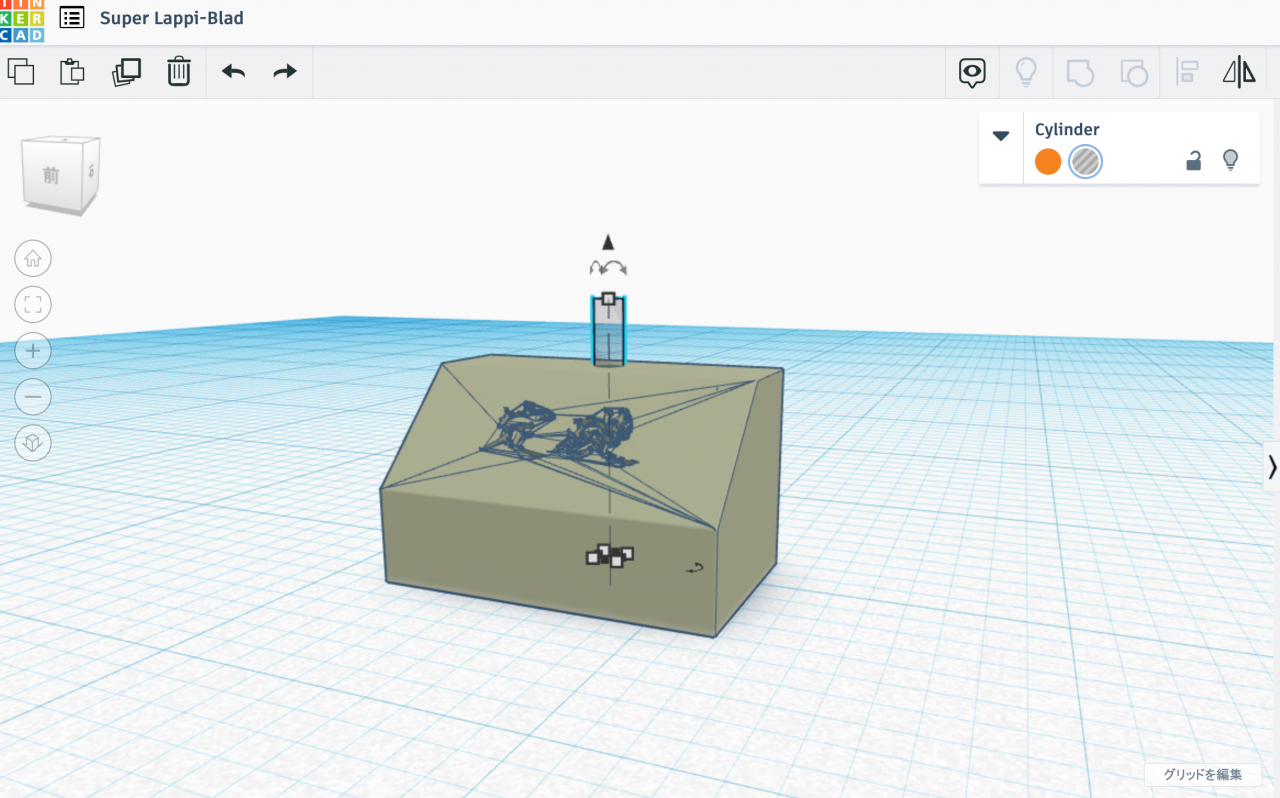The width and height of the screenshot is (1280, 798).
Task: Select the orange Solid color swatch
Action: [1048, 161]
